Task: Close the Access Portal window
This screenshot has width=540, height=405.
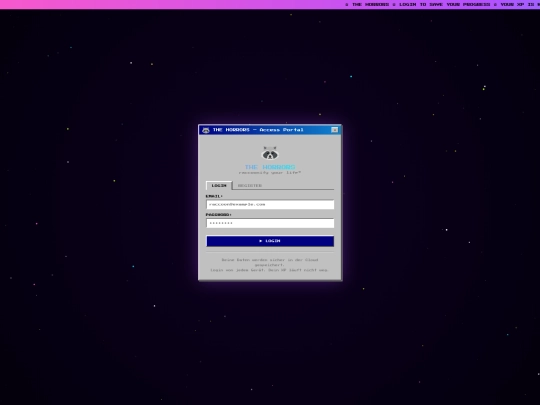Action: tap(334, 130)
